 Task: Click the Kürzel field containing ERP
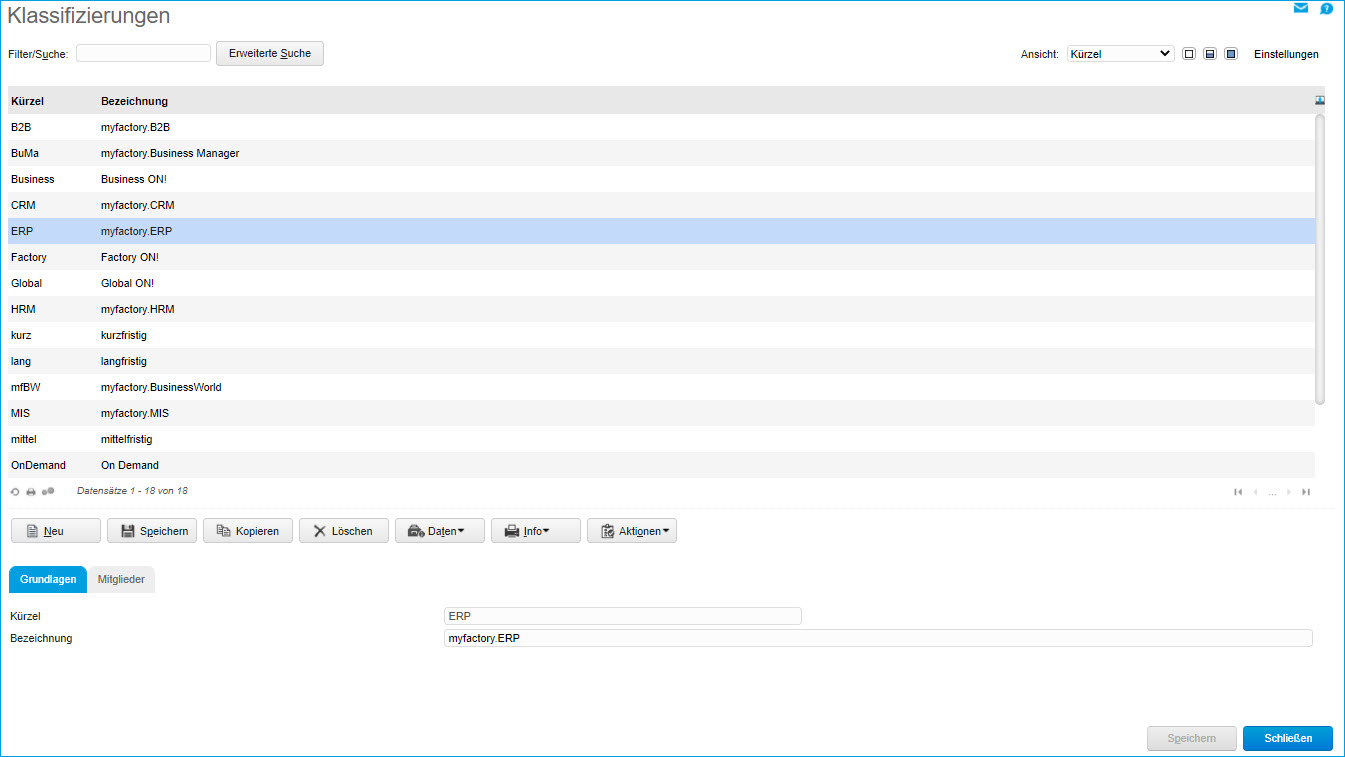pos(623,616)
